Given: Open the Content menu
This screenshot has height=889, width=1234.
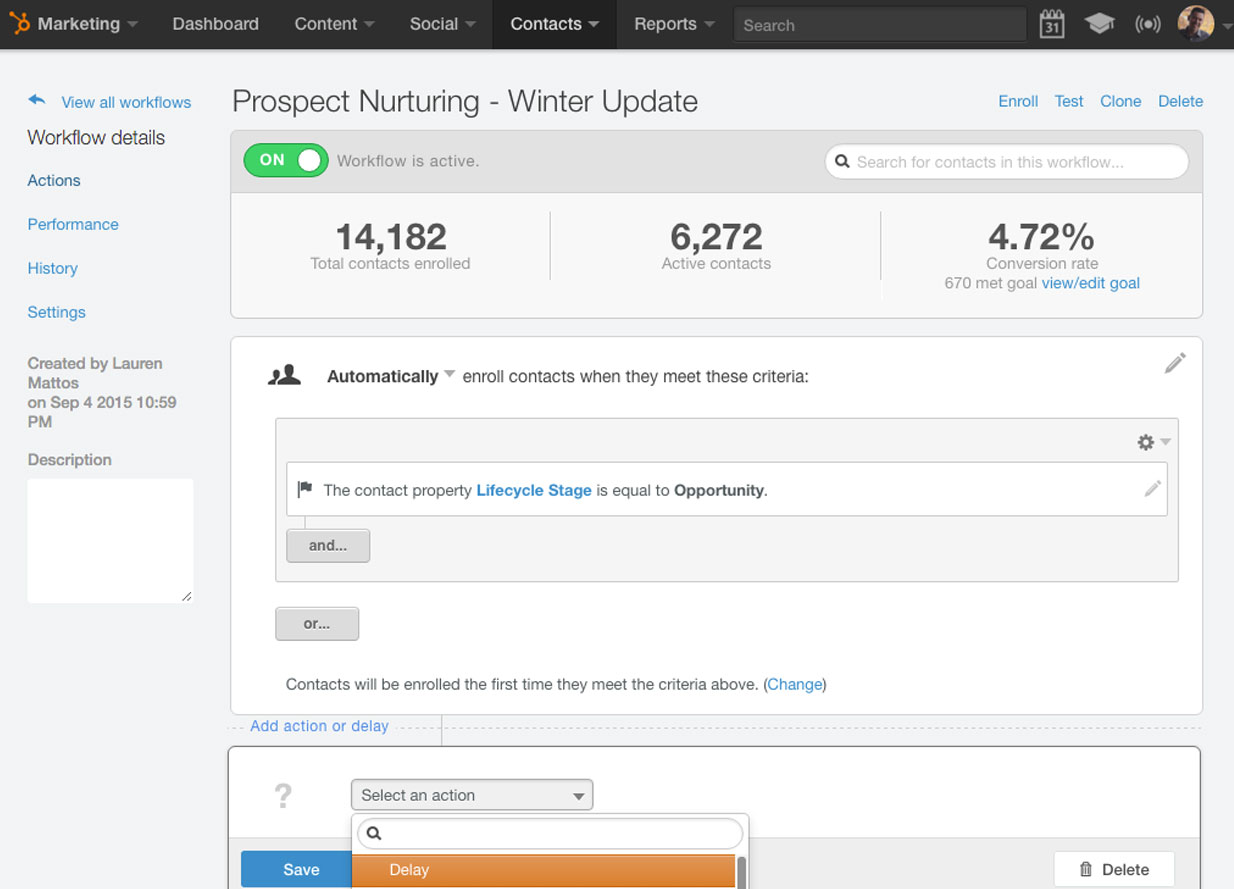Looking at the screenshot, I should coord(334,24).
